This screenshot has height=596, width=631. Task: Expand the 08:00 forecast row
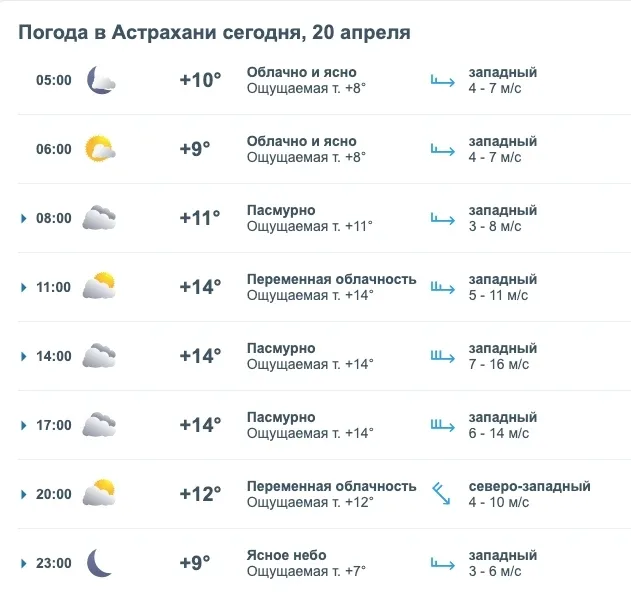pos(23,218)
